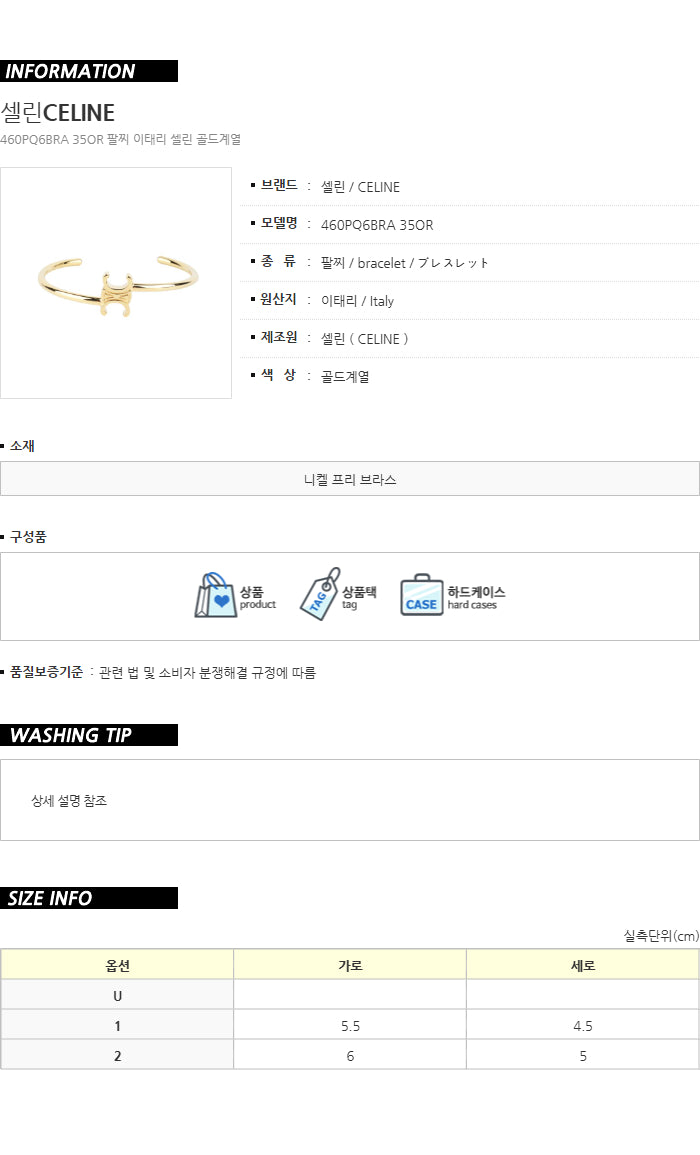Click the 세로 column header
This screenshot has height=1155, width=700.
[583, 965]
